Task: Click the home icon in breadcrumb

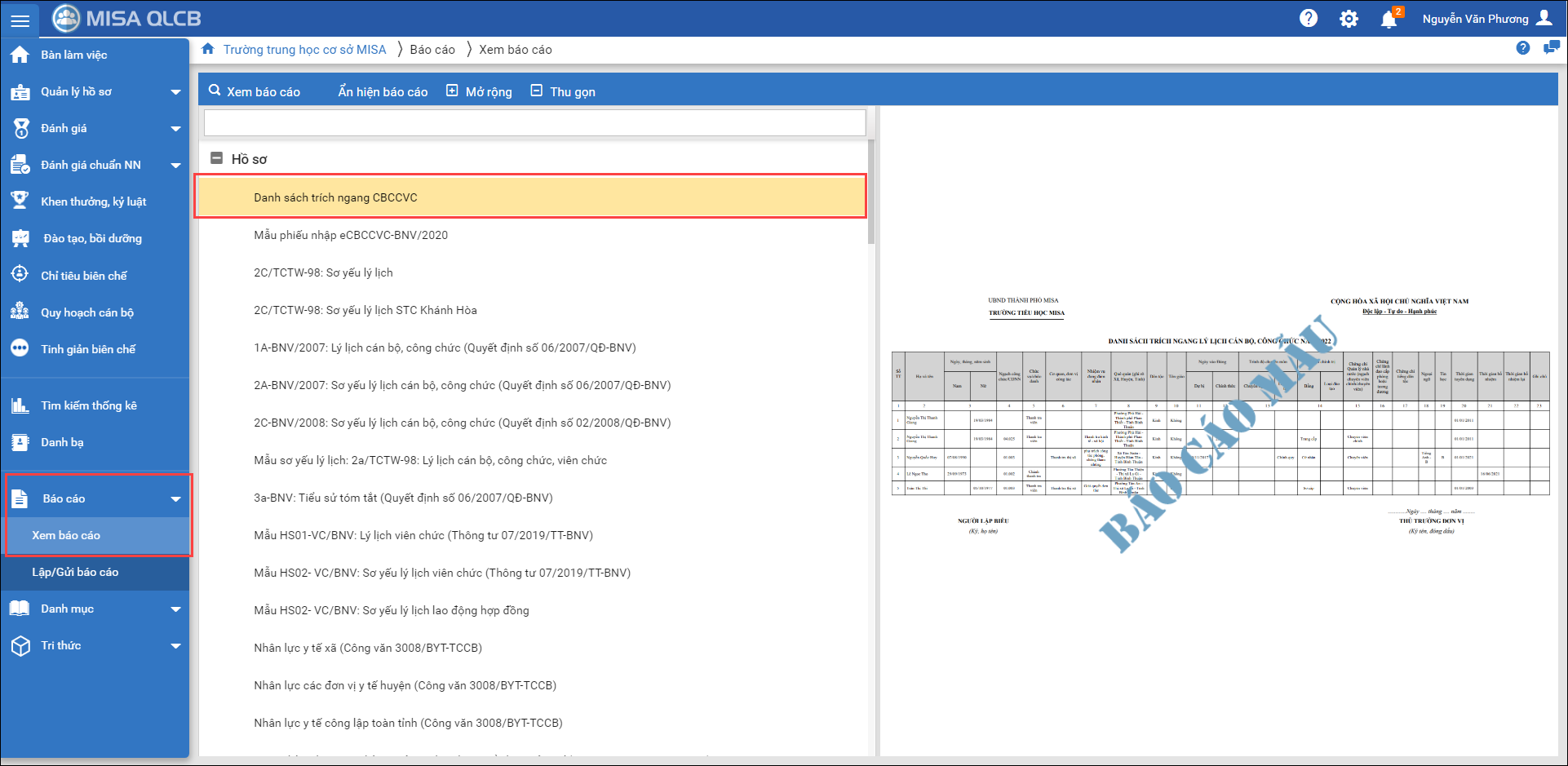Action: [x=208, y=49]
